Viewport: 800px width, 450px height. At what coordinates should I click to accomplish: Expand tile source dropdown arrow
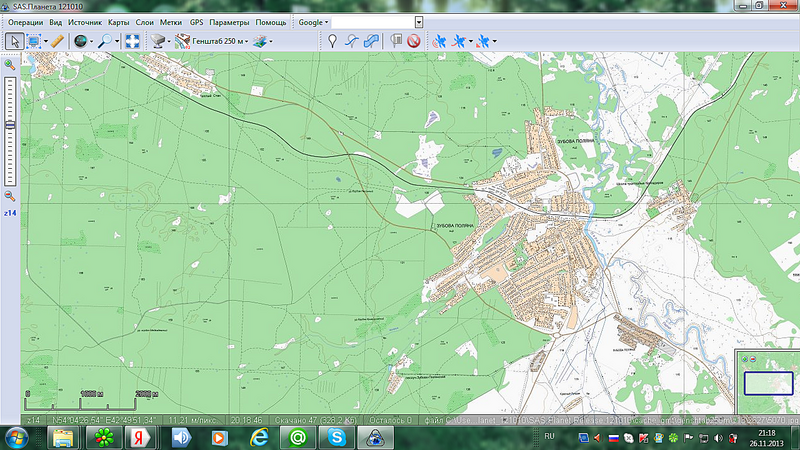click(169, 41)
